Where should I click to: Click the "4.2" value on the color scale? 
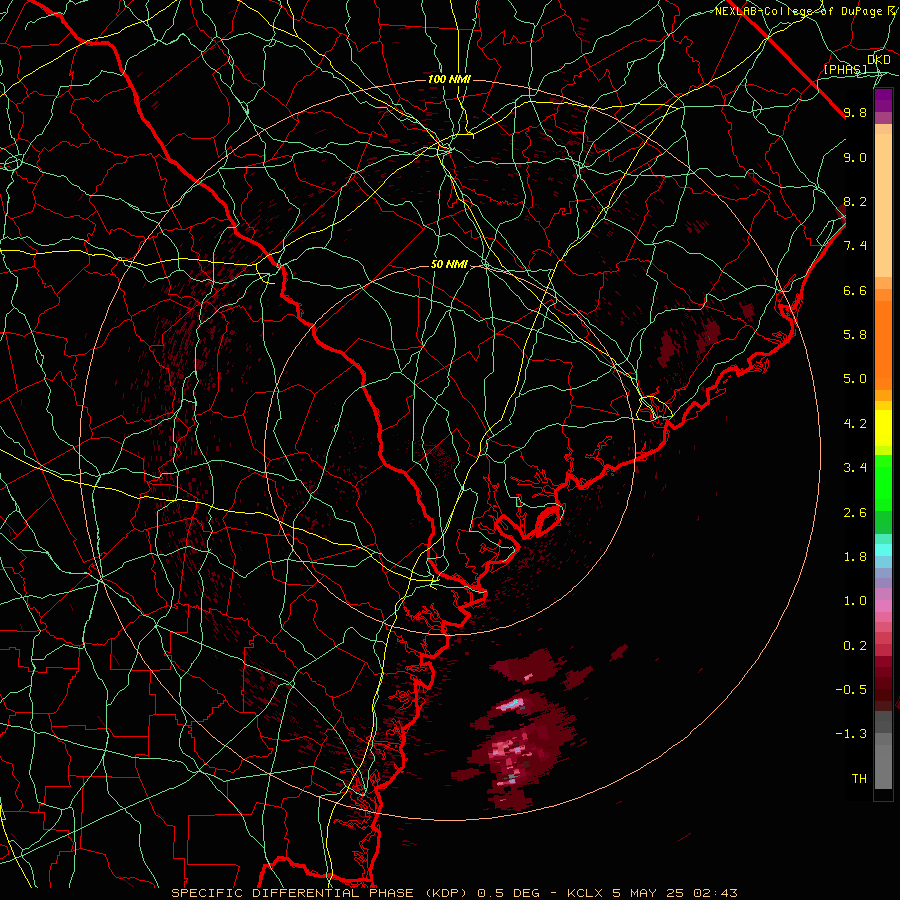(x=855, y=424)
